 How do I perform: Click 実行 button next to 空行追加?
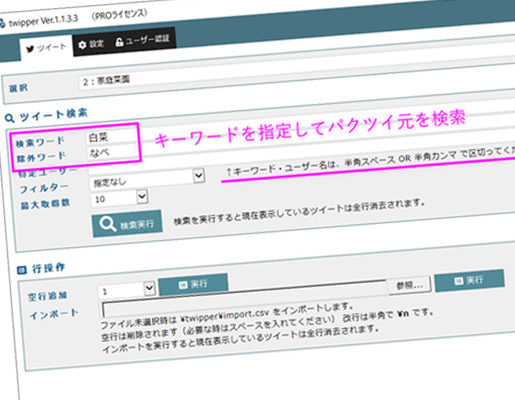click(x=193, y=284)
